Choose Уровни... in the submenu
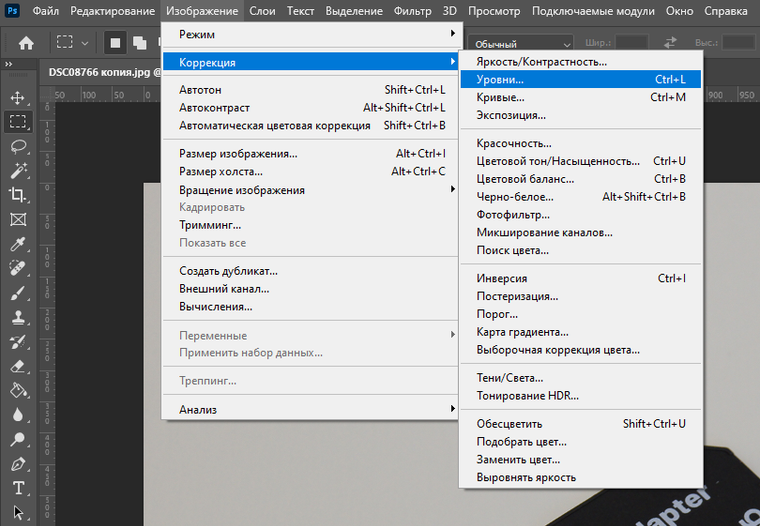This screenshot has height=526, width=760. pos(581,79)
